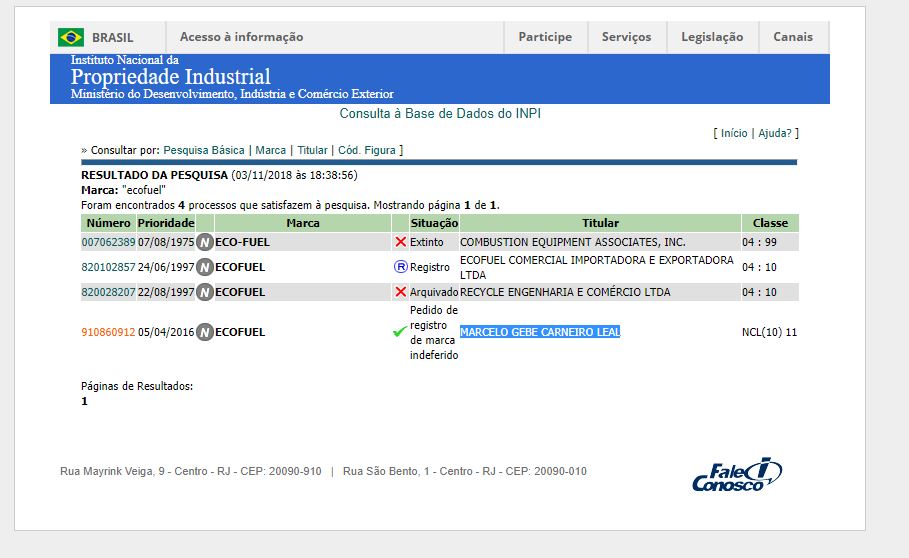This screenshot has height=558, width=909.
Task: Click priority date 22/08/1997
Action: coord(166,292)
